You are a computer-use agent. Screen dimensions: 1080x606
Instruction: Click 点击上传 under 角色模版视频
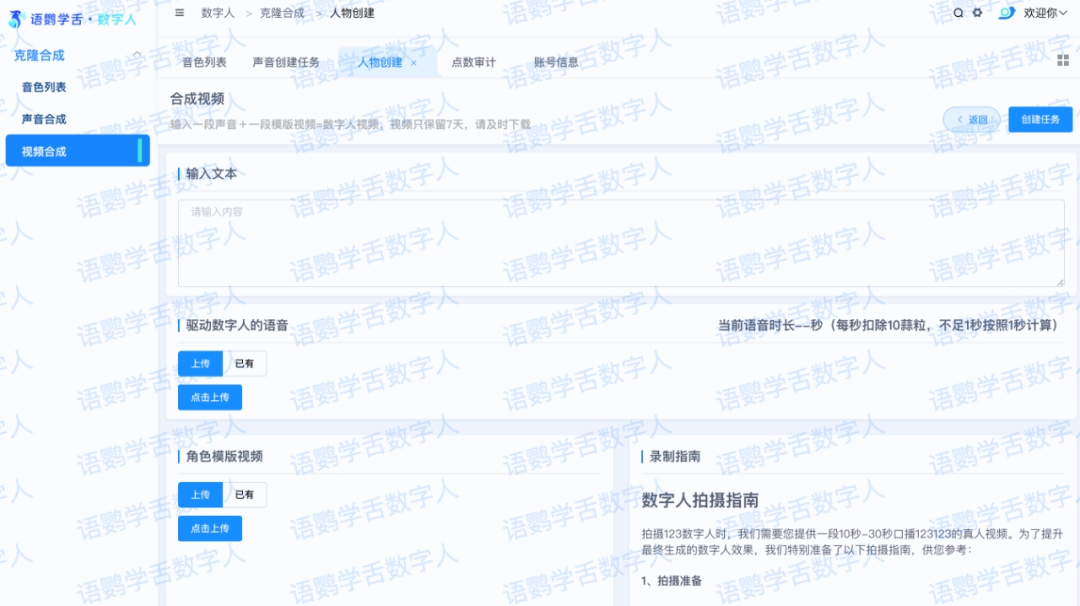210,528
